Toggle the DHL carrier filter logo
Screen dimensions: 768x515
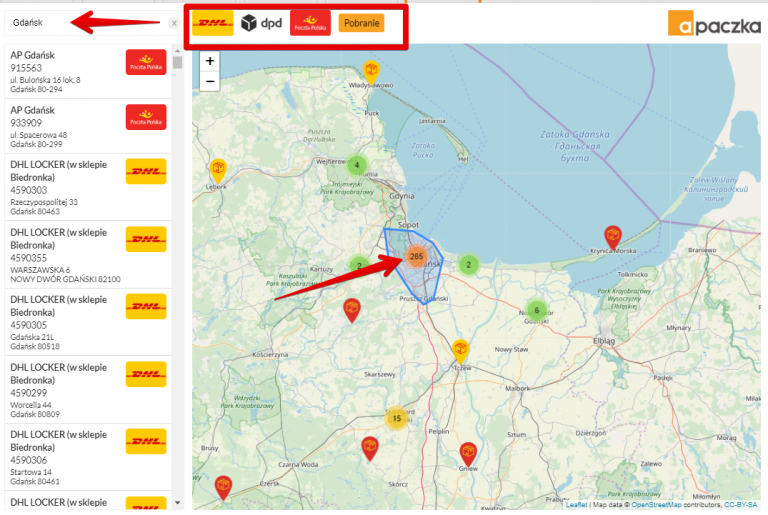point(212,23)
